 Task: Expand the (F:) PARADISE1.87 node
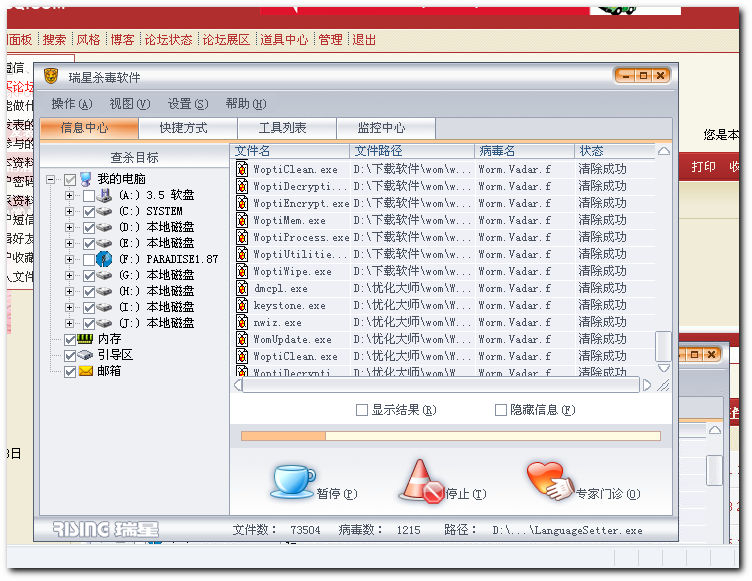tap(70, 259)
